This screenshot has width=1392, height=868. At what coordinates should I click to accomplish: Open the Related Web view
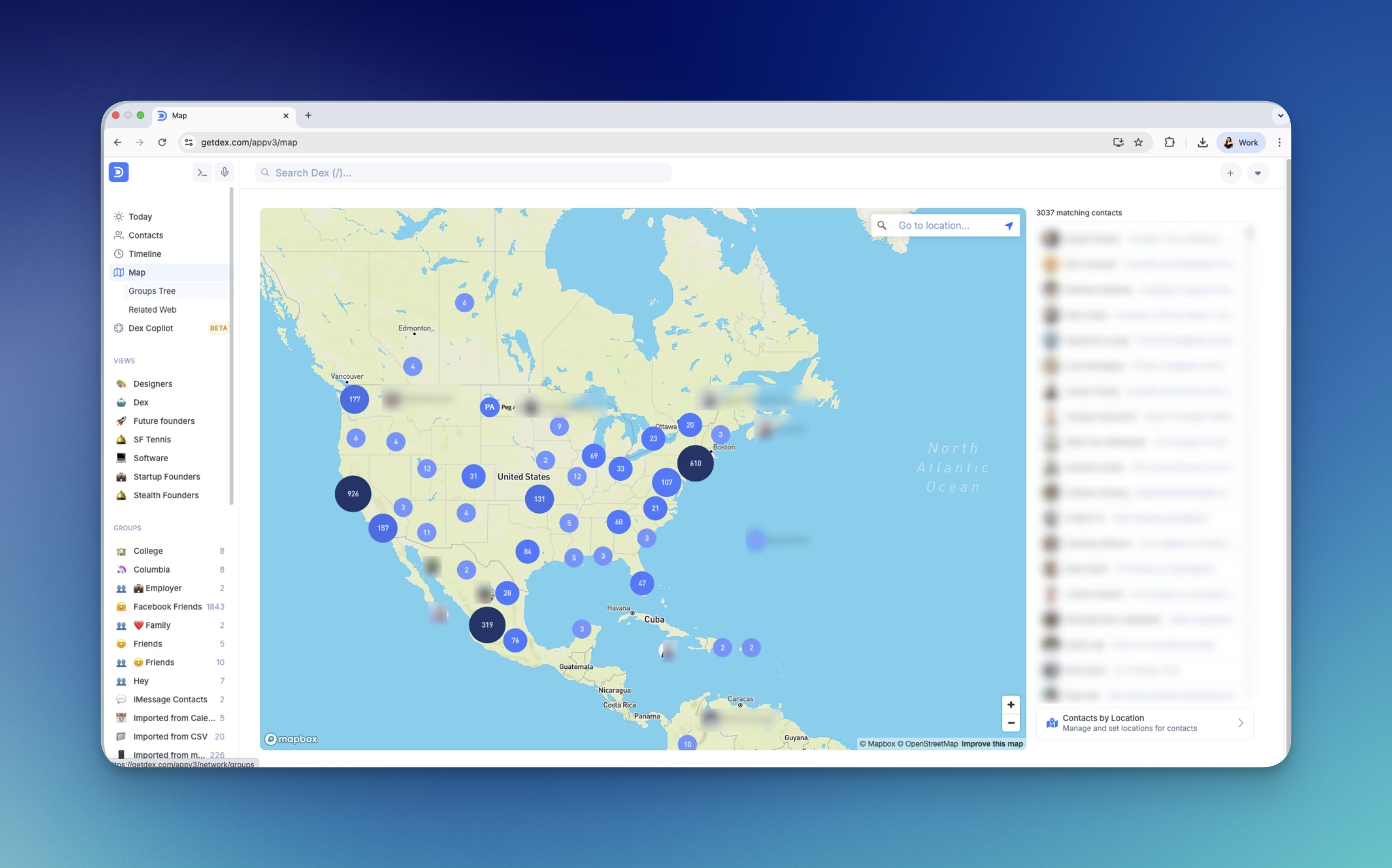click(x=152, y=309)
